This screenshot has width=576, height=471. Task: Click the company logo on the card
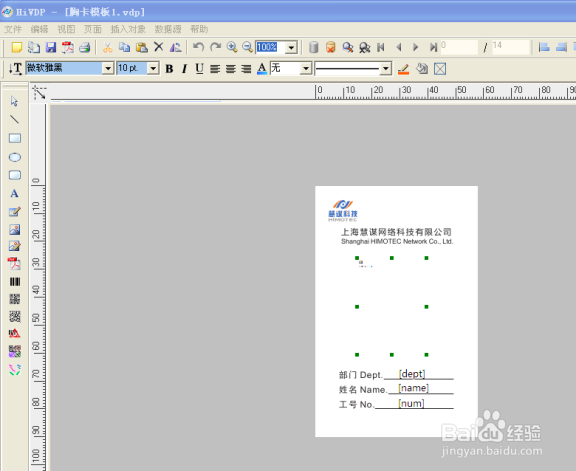(x=343, y=211)
